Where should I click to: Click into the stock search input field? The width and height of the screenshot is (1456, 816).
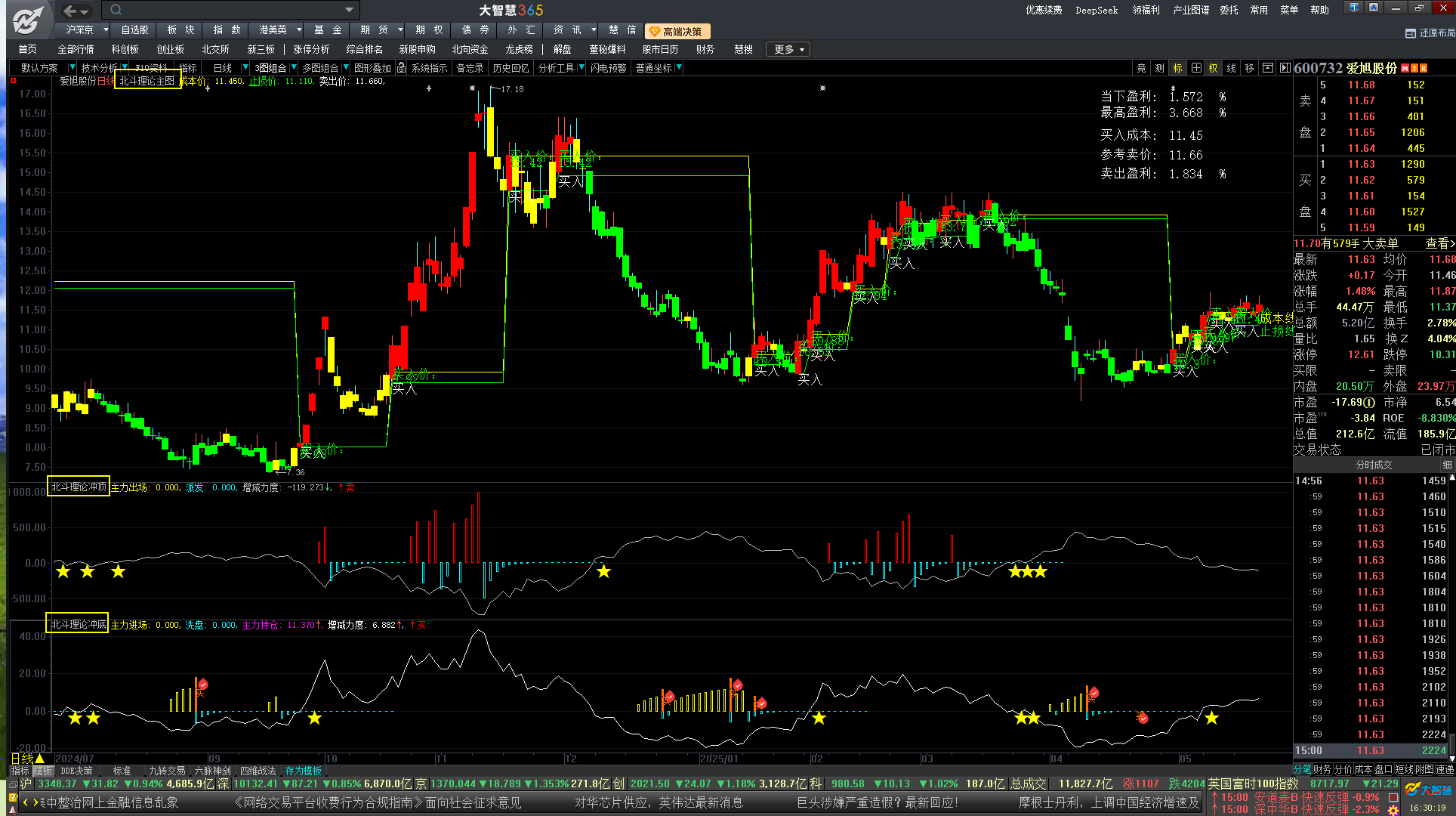coord(230,10)
